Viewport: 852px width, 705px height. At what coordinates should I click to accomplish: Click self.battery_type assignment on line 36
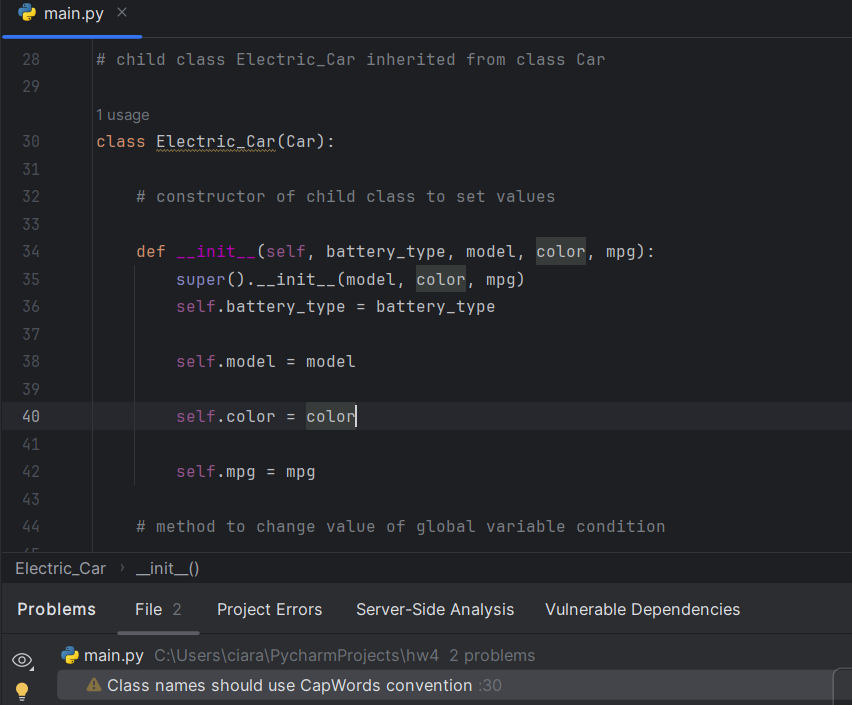(x=335, y=307)
